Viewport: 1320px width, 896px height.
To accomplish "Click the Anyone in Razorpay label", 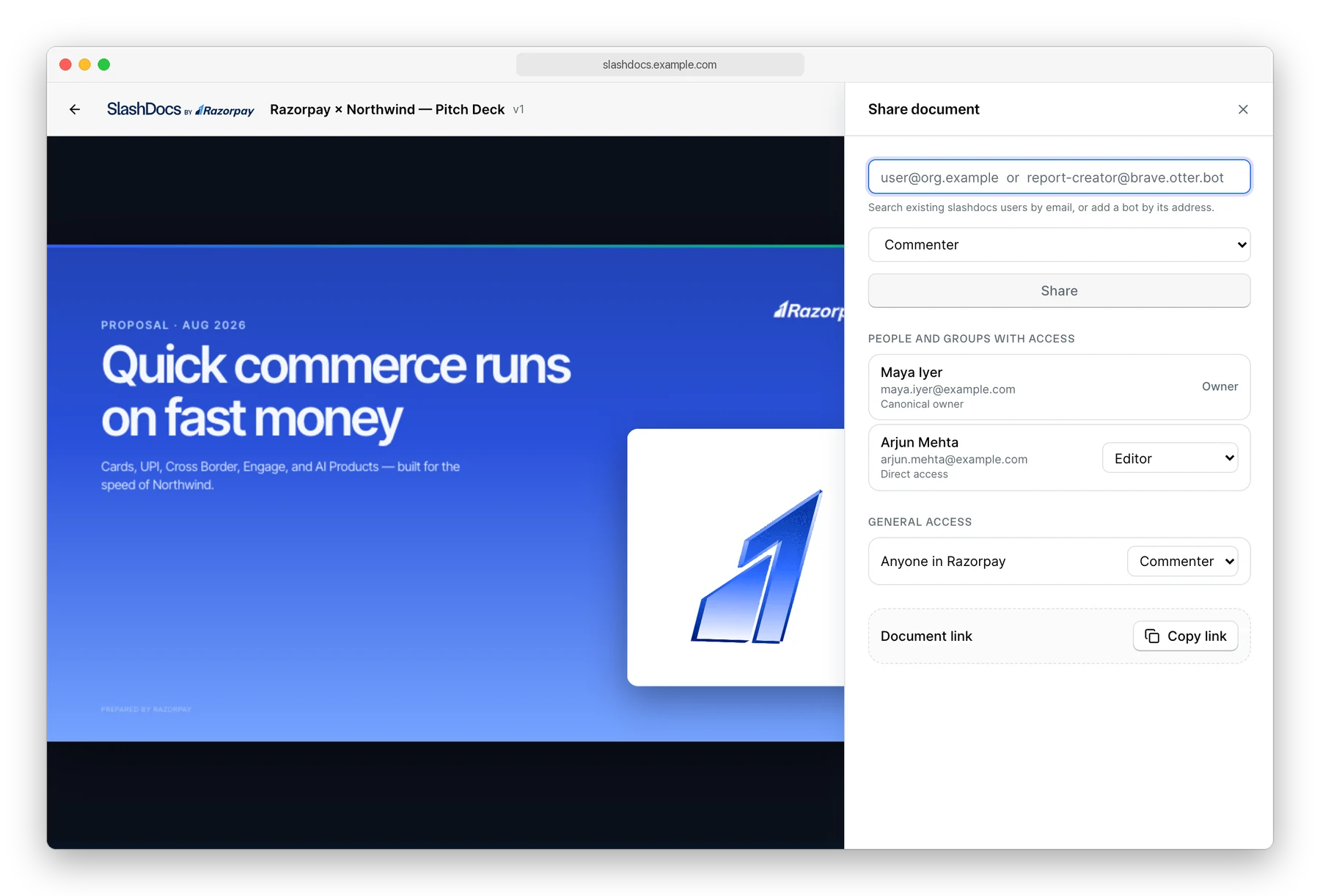I will (942, 561).
